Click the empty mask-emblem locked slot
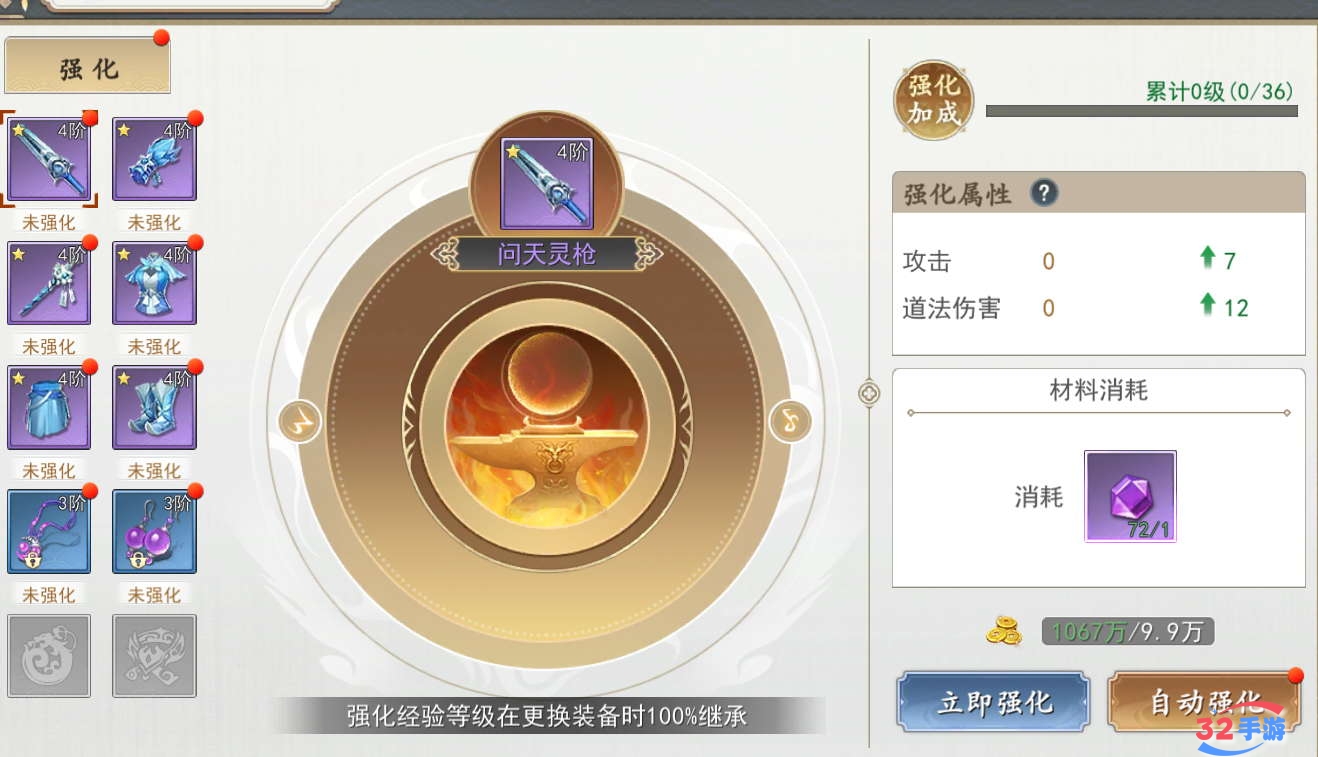1318x757 pixels. point(154,655)
